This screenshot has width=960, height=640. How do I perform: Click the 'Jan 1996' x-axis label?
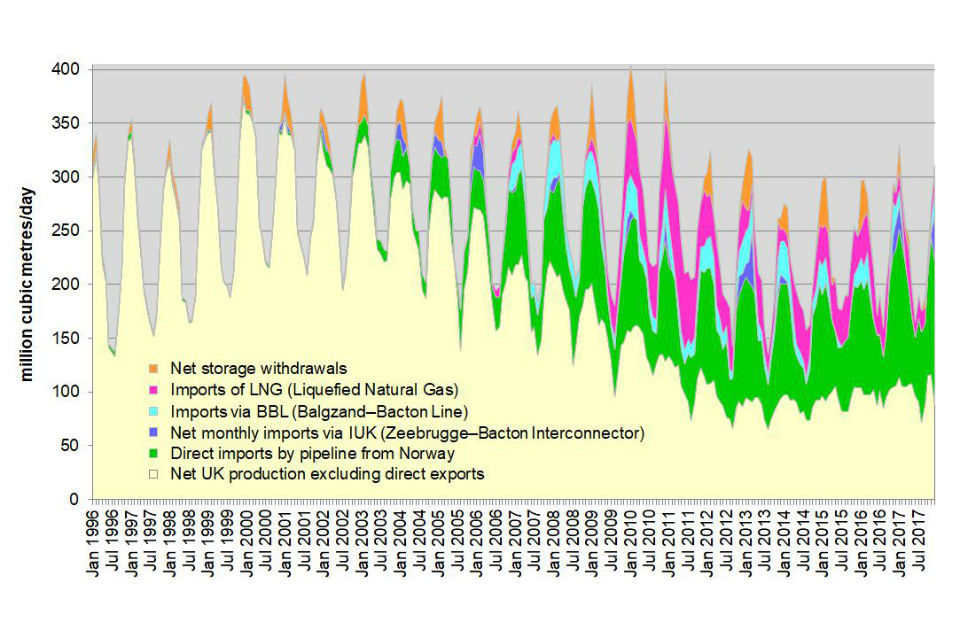(94, 542)
